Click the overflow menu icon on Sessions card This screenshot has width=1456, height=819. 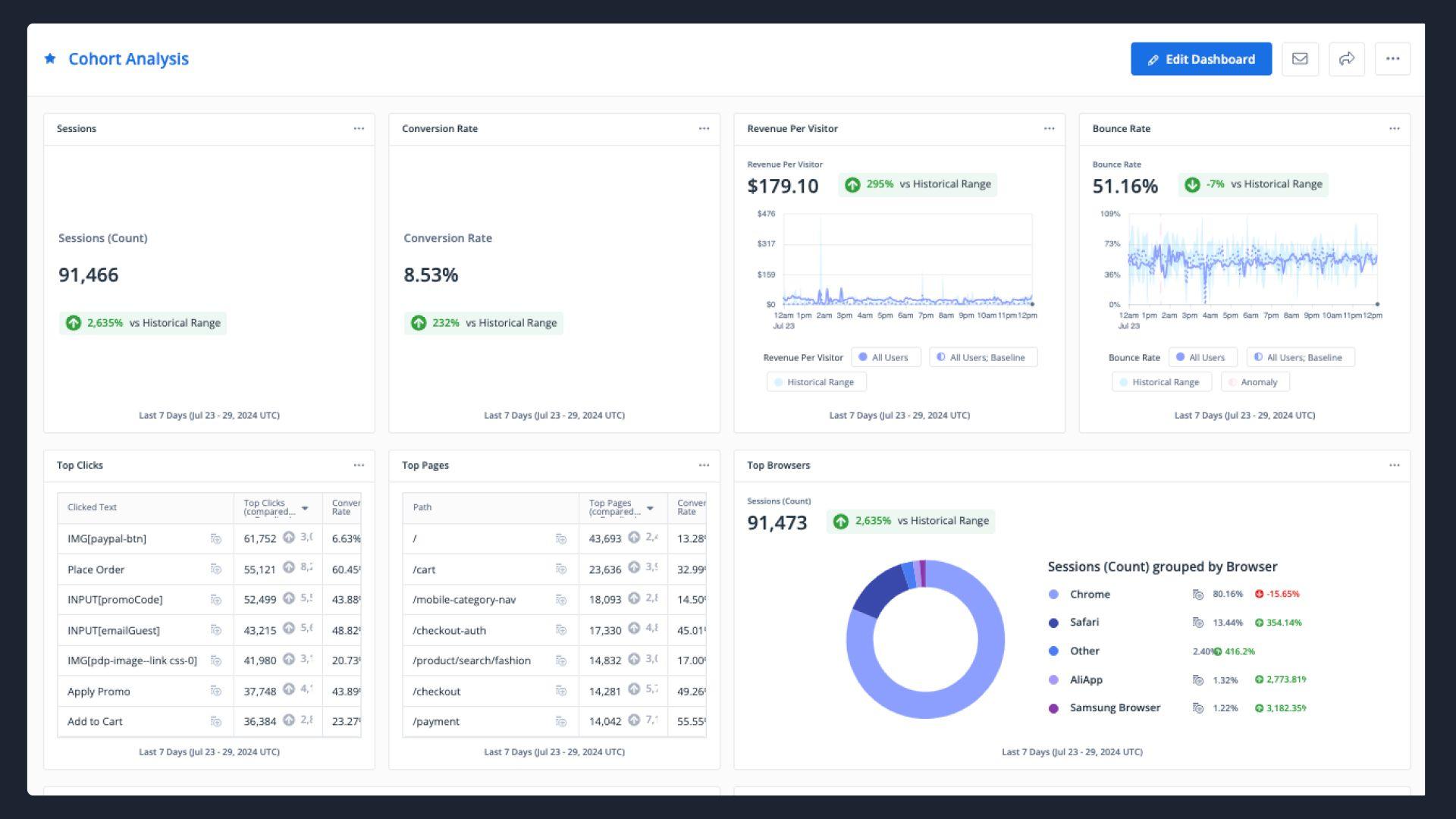pos(359,128)
